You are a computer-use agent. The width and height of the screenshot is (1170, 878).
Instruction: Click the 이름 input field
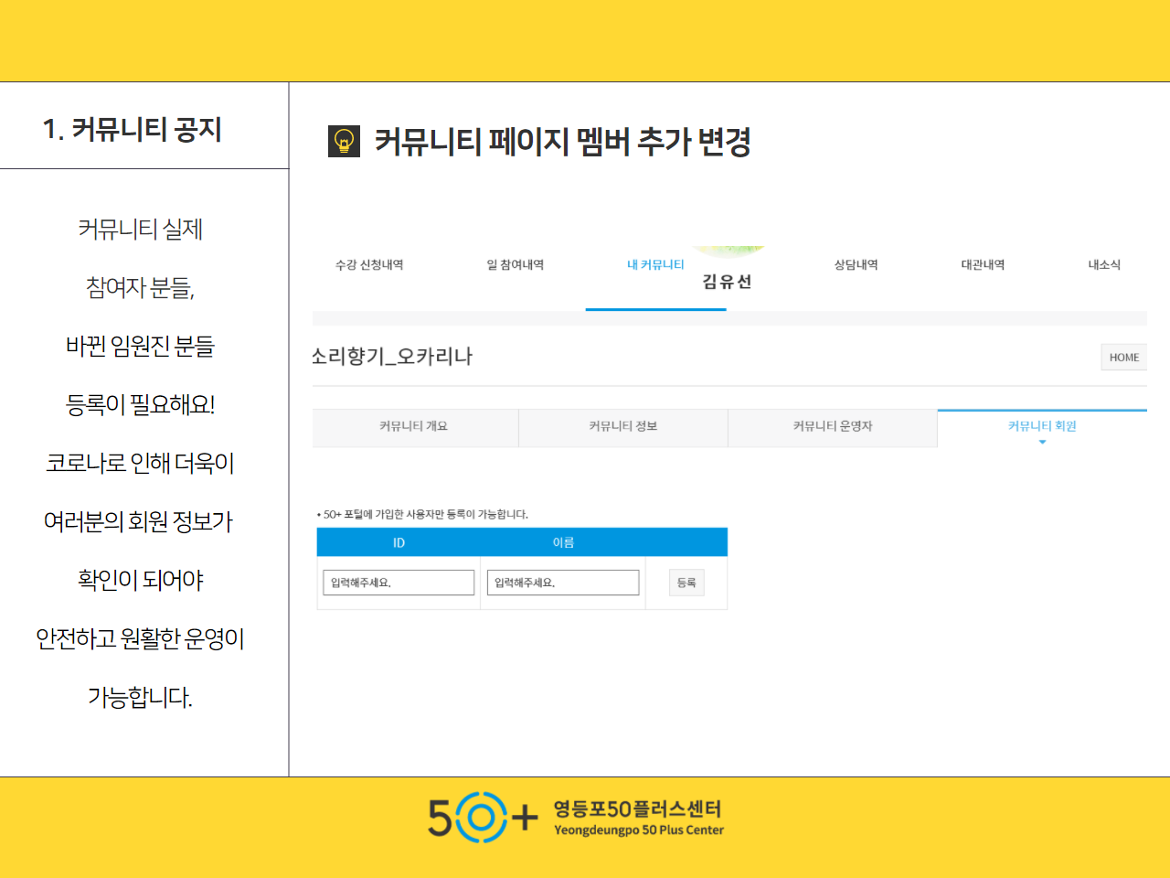tap(563, 583)
